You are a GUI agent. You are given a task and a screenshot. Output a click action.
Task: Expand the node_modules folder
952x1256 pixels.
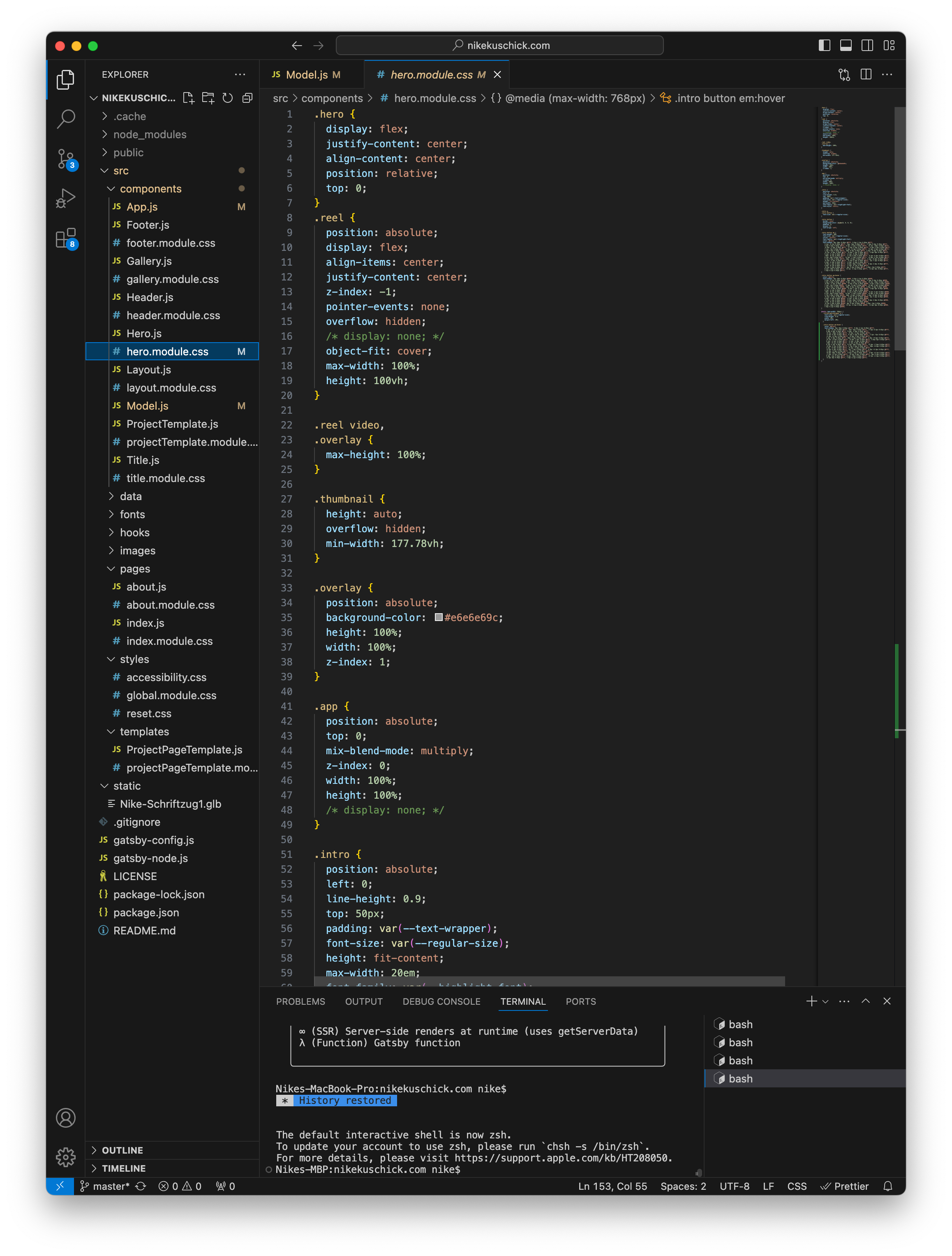pyautogui.click(x=173, y=134)
